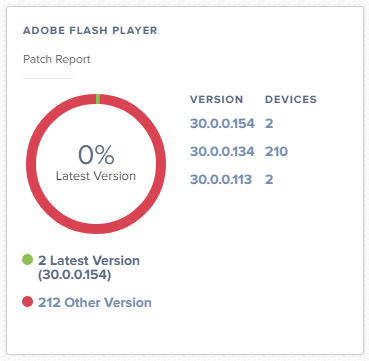This screenshot has width=369, height=361.
Task: Click the green Latest Version legend dot
Action: coord(27,260)
